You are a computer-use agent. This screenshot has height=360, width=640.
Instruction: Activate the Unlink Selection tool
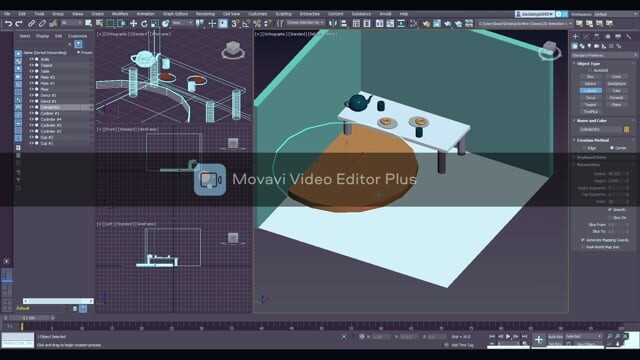(42, 24)
